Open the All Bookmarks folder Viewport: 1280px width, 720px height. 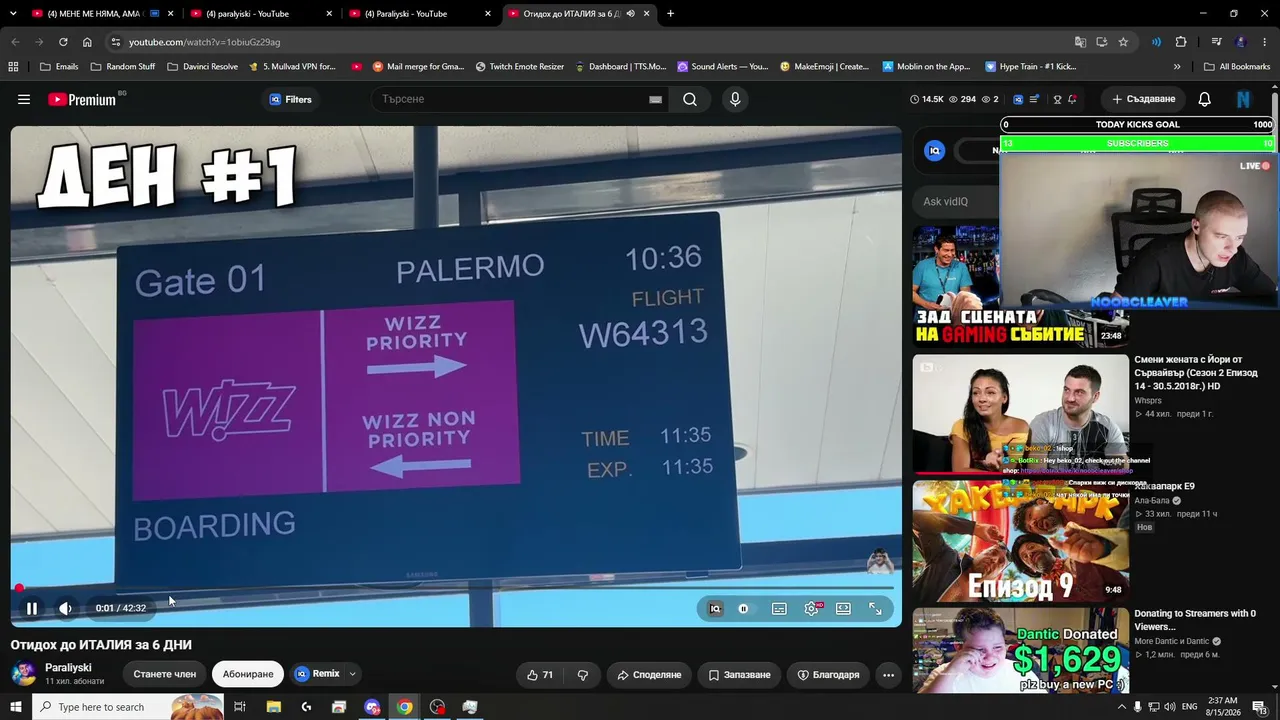(1237, 67)
